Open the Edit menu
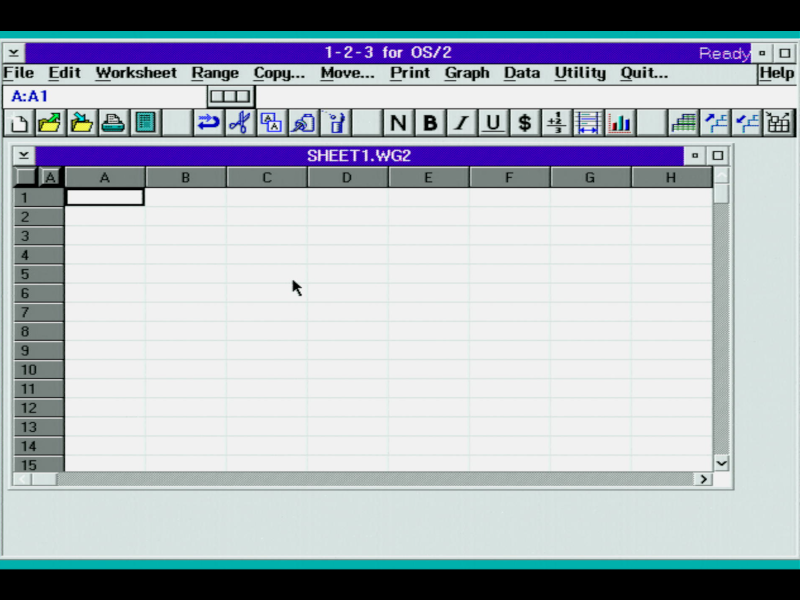Image resolution: width=800 pixels, height=600 pixels. point(65,73)
